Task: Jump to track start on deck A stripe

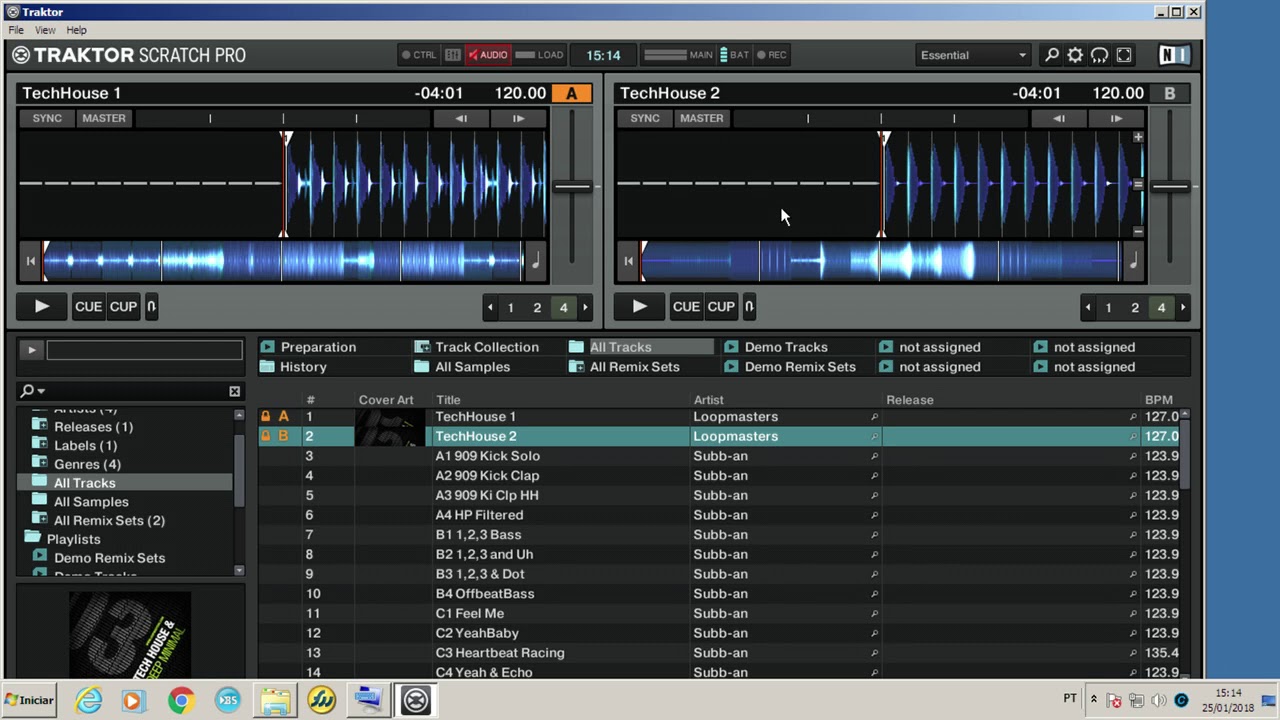Action: click(30, 261)
